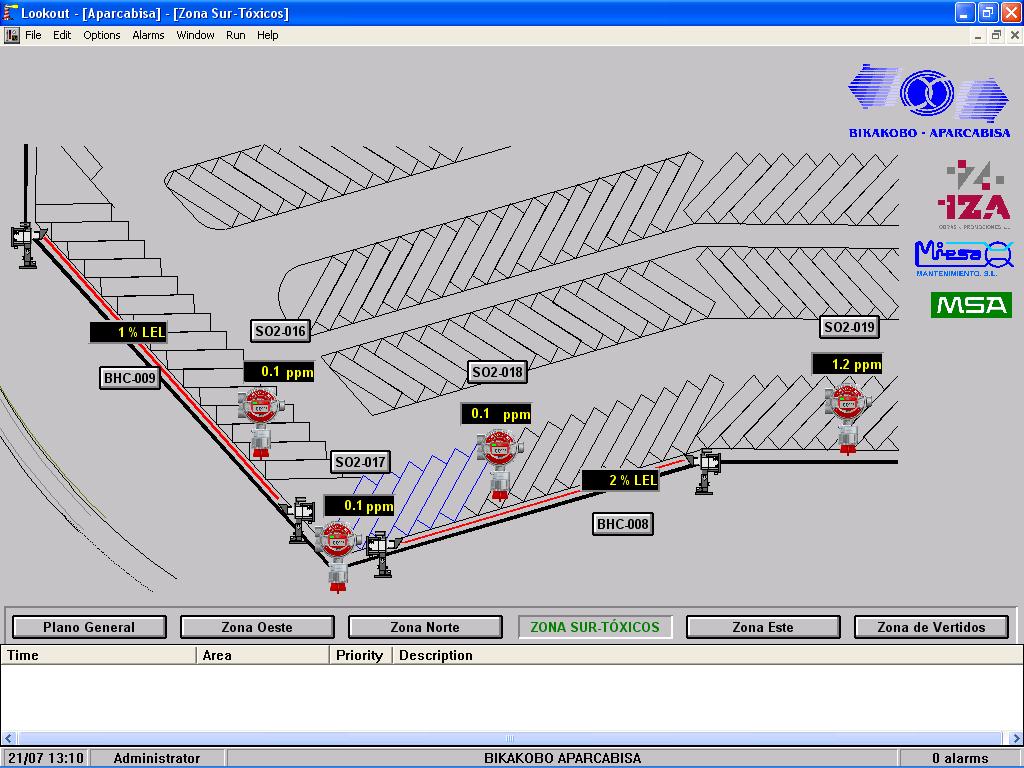Click the BHC-008 label
Image resolution: width=1024 pixels, height=768 pixels.
click(623, 524)
